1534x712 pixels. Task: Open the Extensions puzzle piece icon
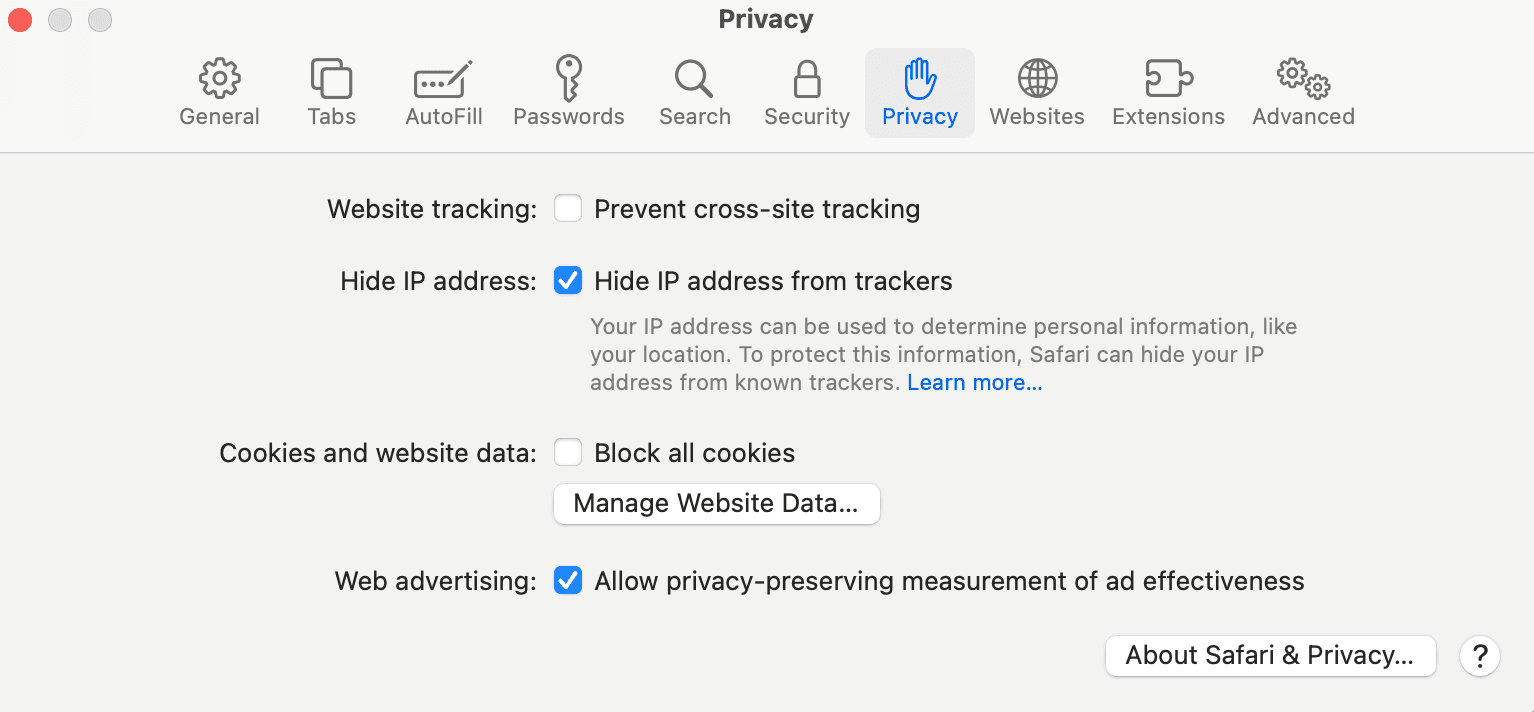point(1168,79)
